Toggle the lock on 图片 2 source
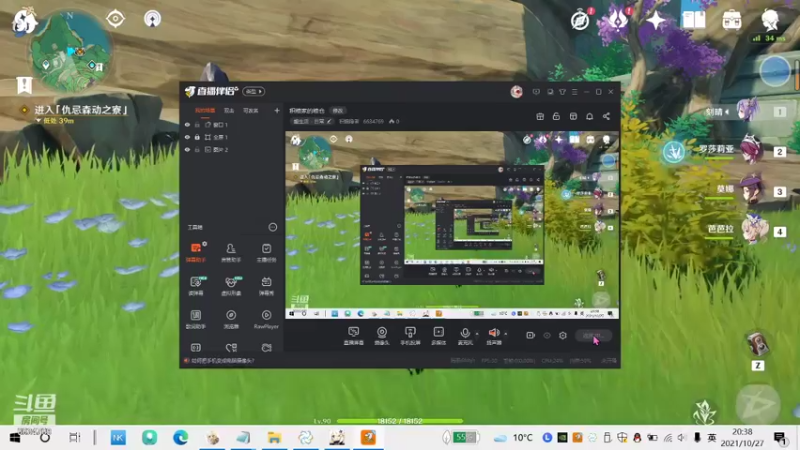The image size is (800, 450). coord(197,149)
